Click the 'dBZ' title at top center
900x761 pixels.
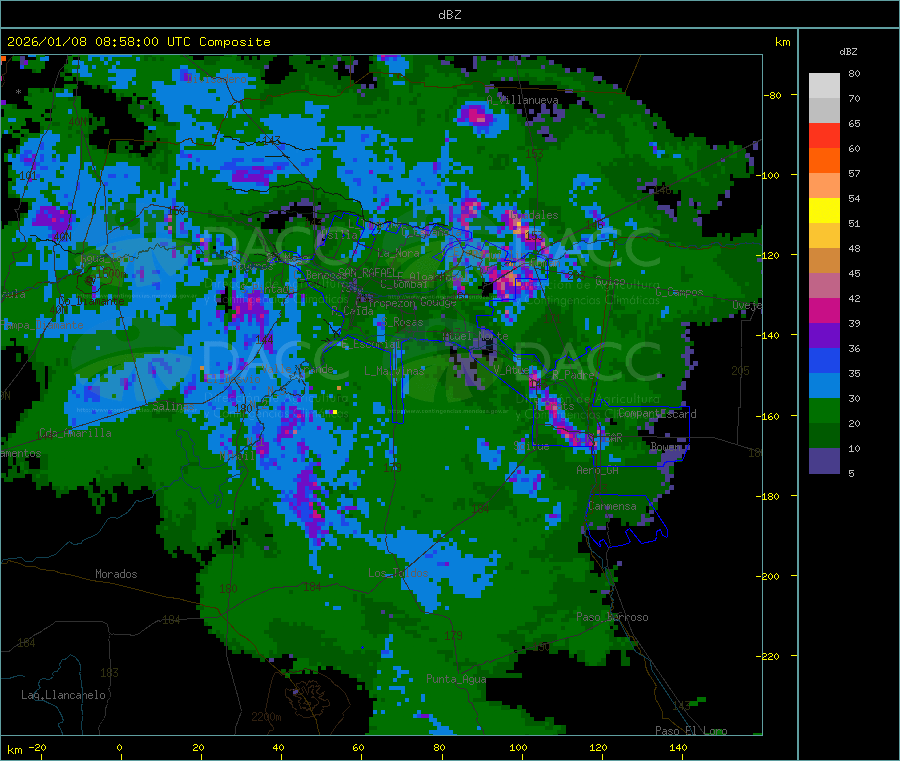pyautogui.click(x=449, y=15)
